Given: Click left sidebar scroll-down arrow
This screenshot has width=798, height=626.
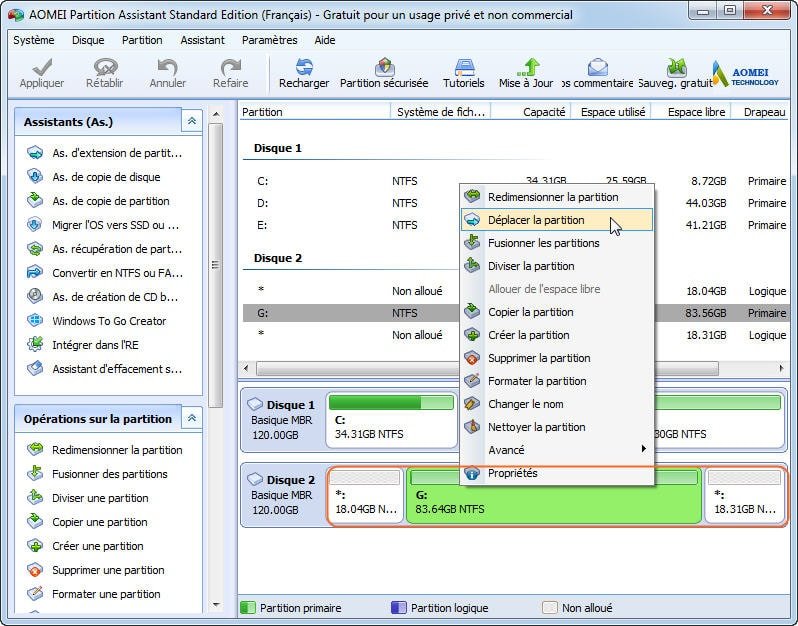Looking at the screenshot, I should coord(216,605).
